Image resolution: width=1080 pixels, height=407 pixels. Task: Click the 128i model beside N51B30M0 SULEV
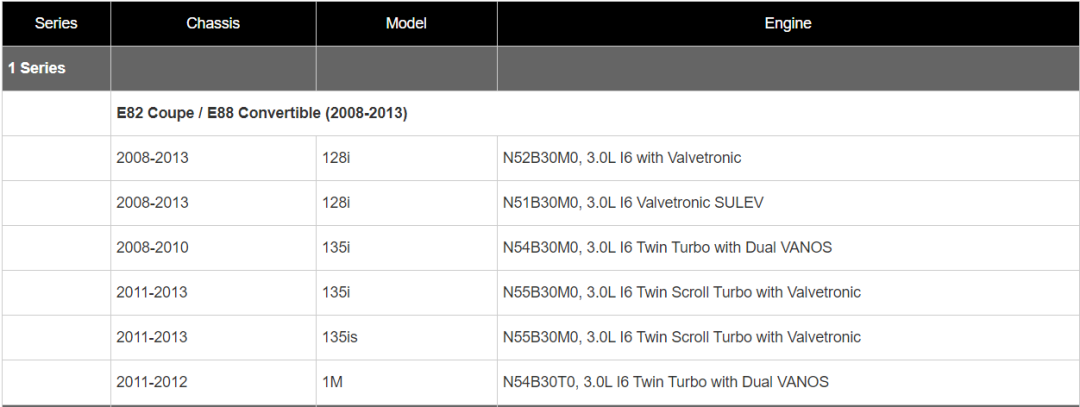(x=336, y=203)
